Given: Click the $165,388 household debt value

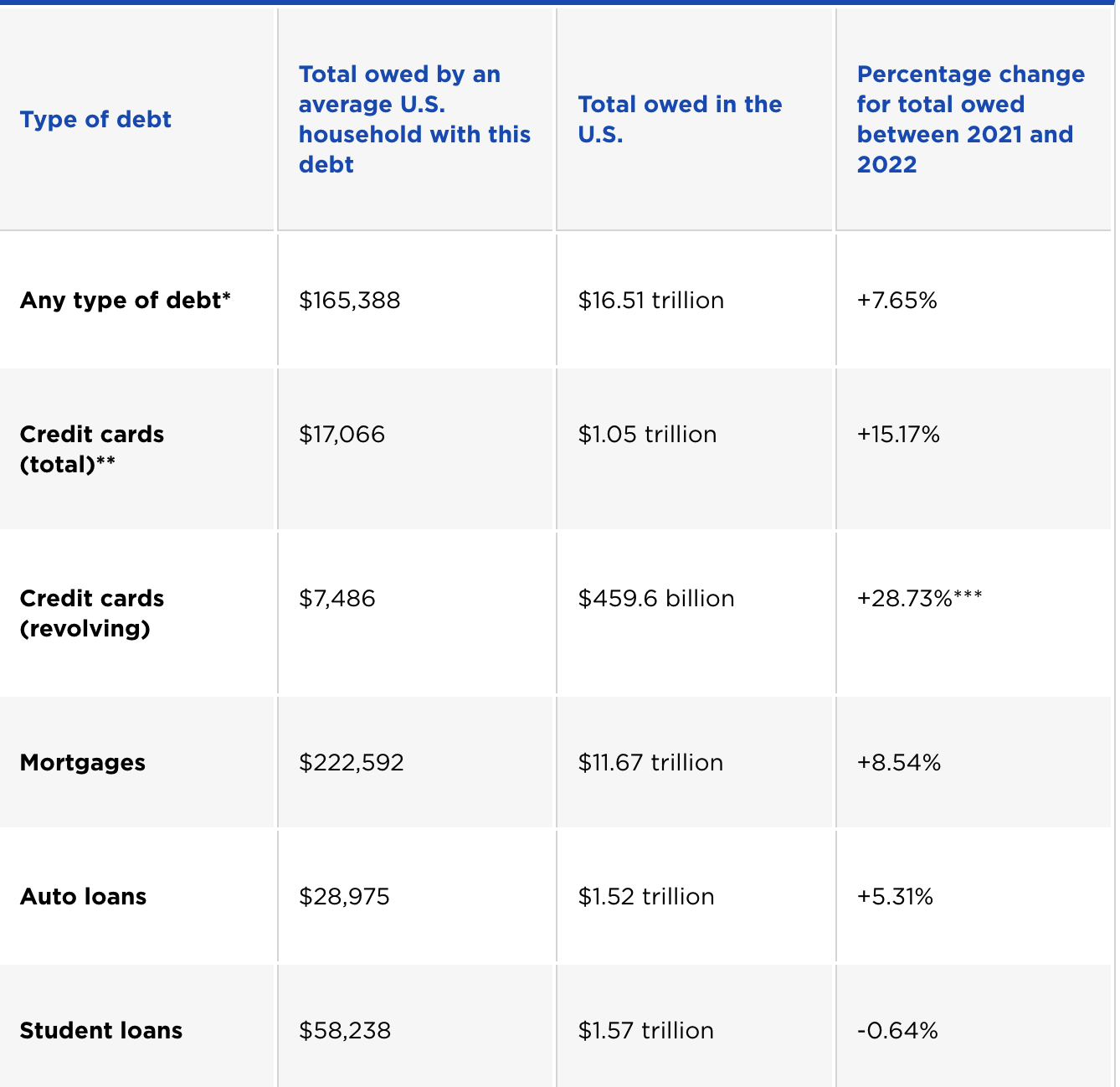Looking at the screenshot, I should click(x=350, y=301).
